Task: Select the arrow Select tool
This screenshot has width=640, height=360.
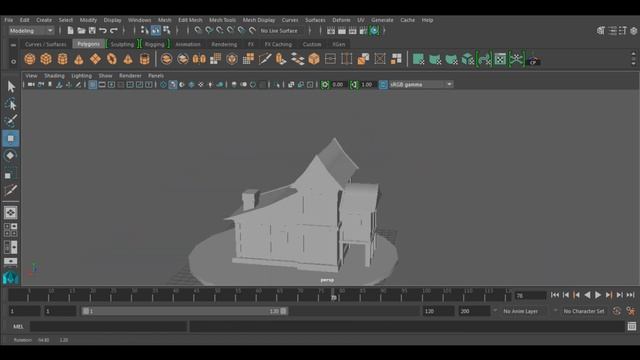Action: coord(11,87)
